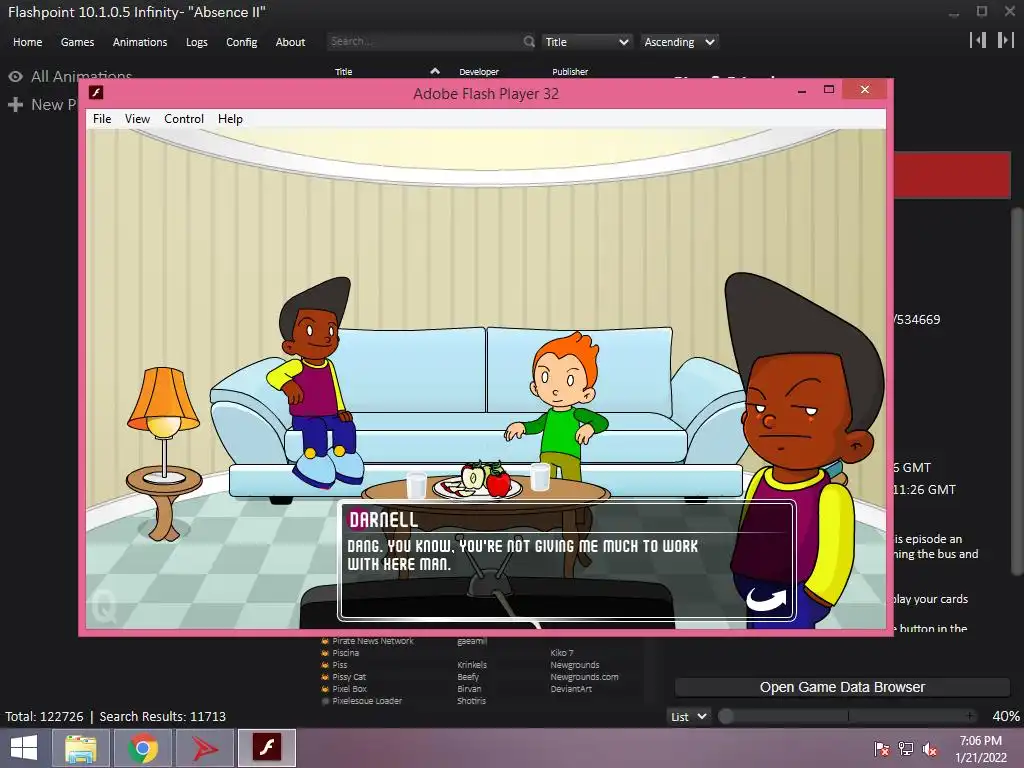The height and width of the screenshot is (768, 1024).
Task: Click the icon beside Piscina row
Action: 325,653
